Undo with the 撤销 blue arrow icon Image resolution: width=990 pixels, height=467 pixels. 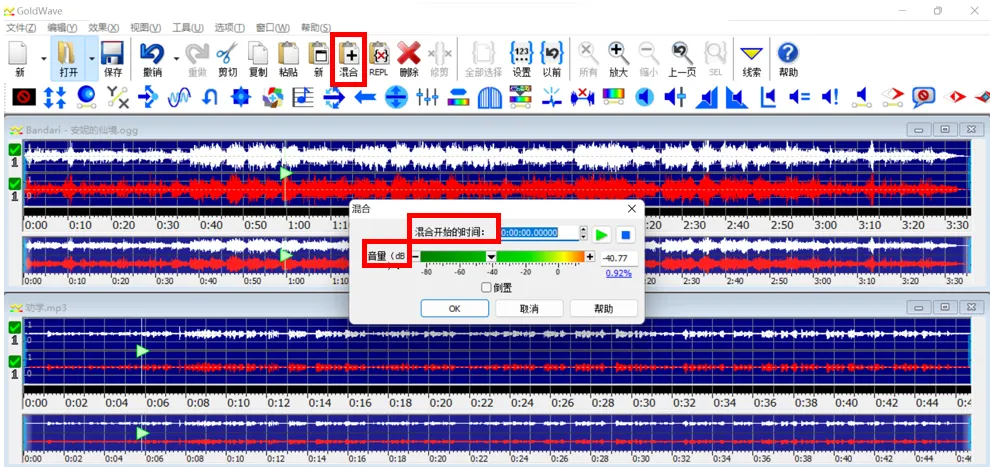click(x=152, y=54)
